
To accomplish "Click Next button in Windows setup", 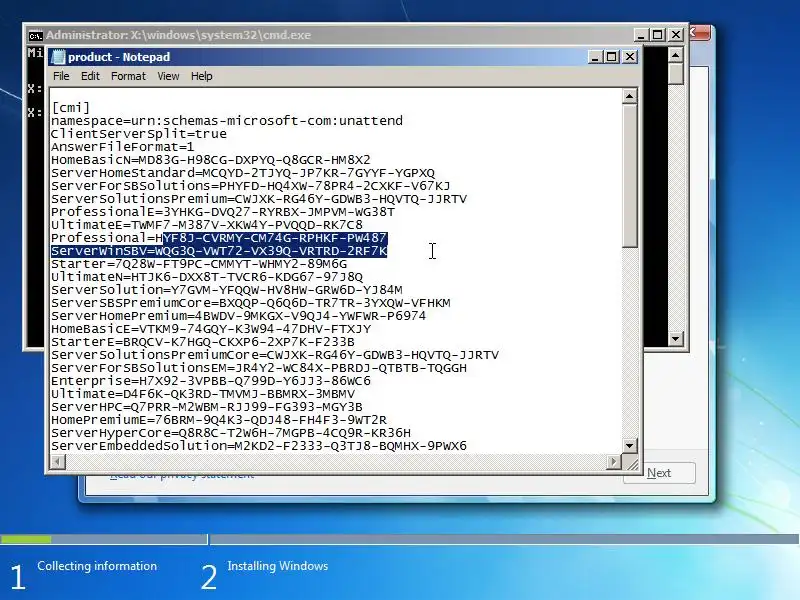I will point(659,473).
